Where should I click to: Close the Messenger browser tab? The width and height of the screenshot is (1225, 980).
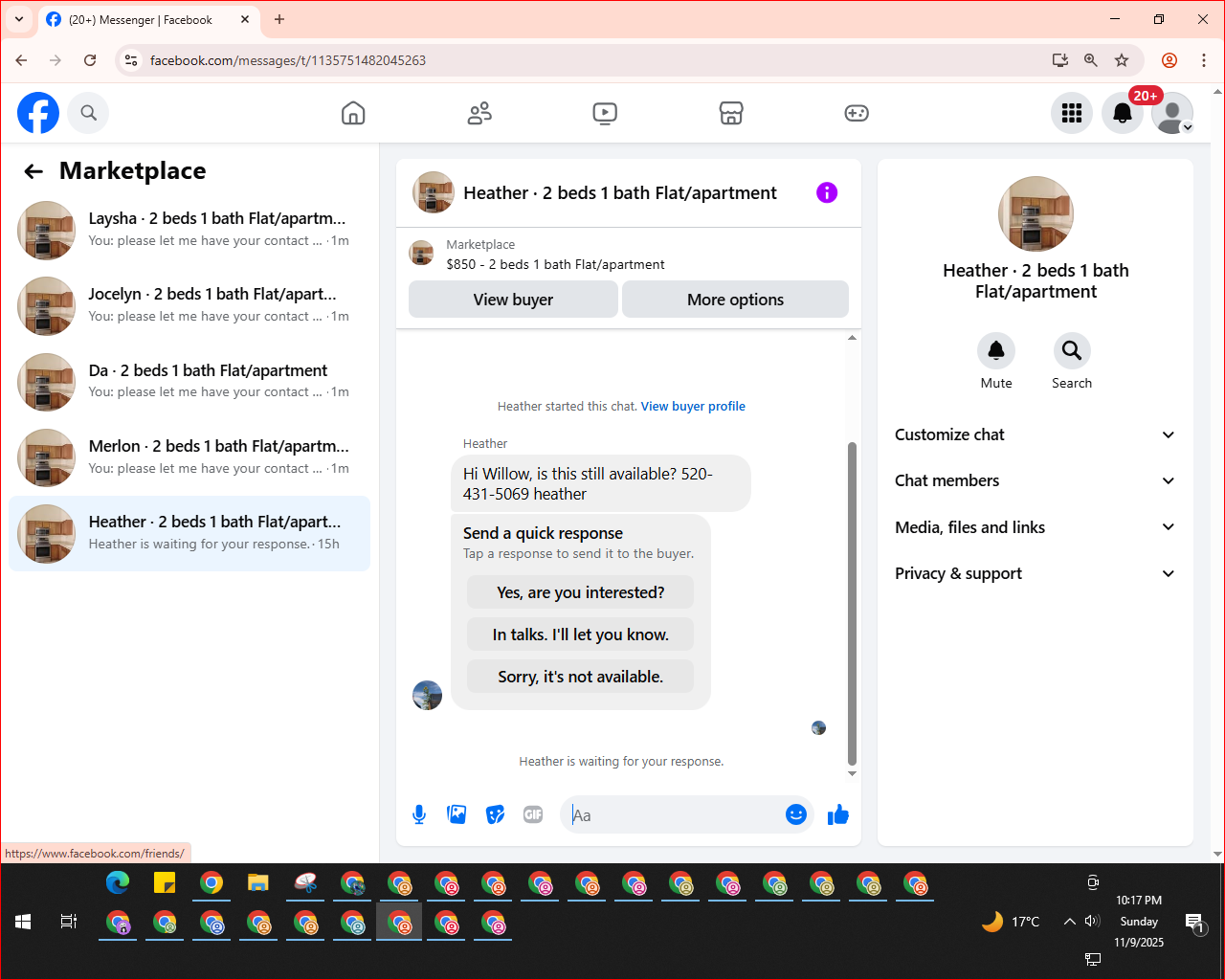pos(245,19)
